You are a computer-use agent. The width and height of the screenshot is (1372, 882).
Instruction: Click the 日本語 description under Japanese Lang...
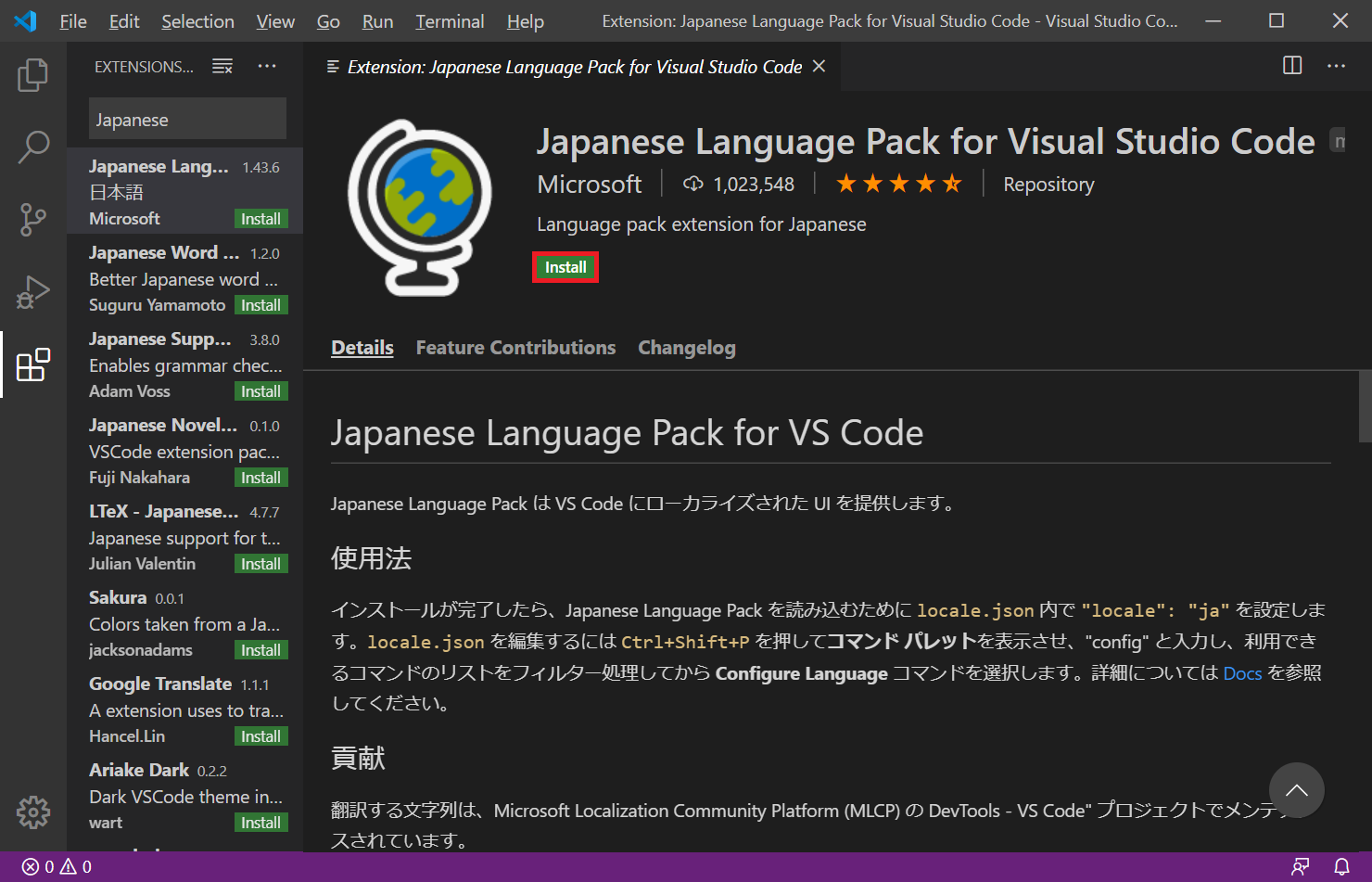click(x=116, y=192)
